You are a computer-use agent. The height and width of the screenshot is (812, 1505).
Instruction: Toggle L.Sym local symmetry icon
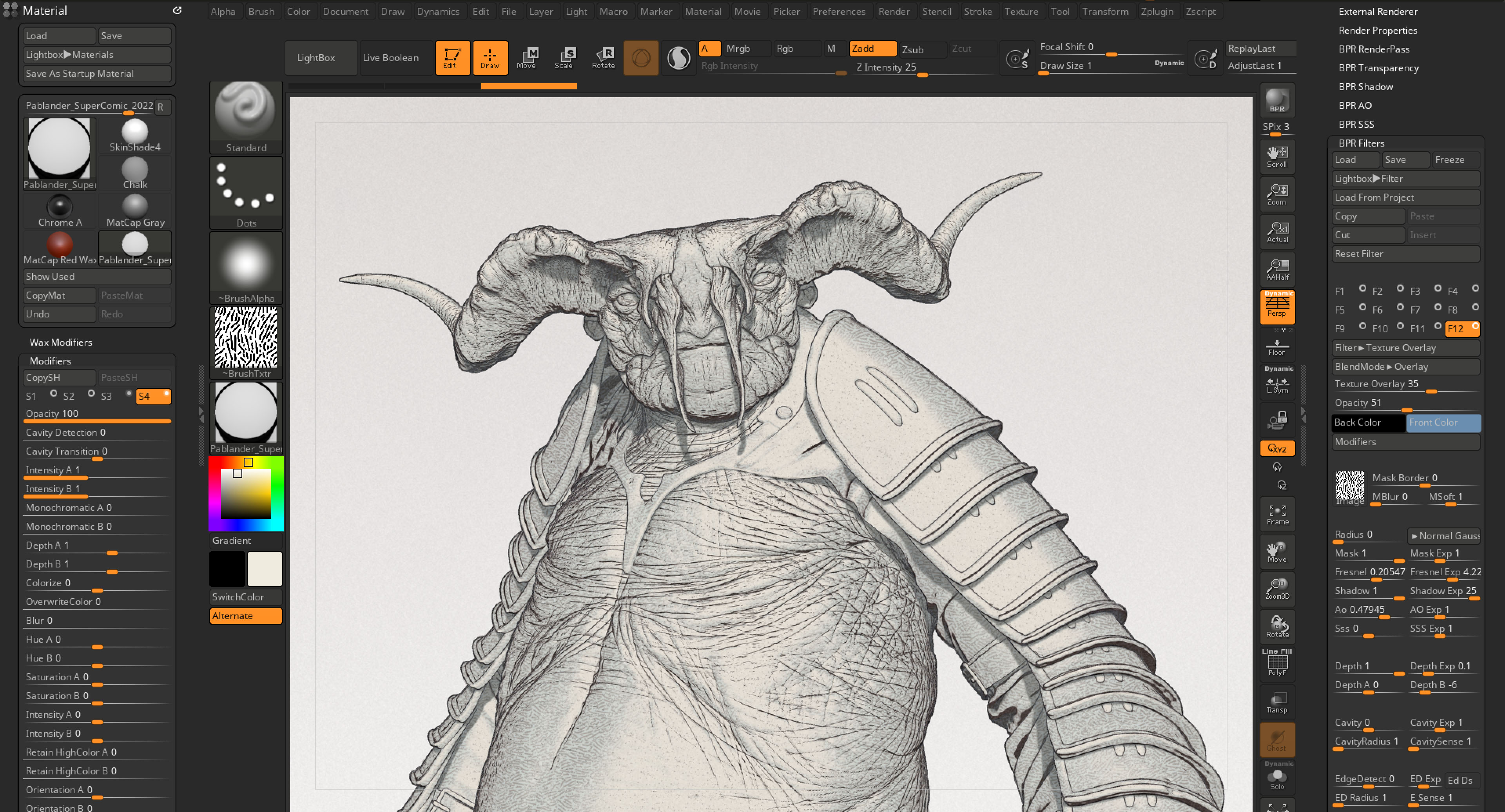1277,382
